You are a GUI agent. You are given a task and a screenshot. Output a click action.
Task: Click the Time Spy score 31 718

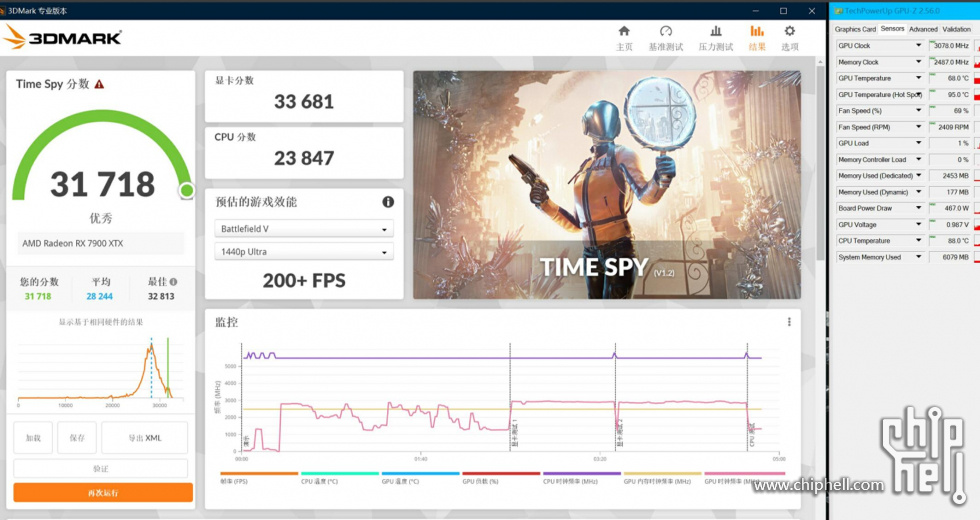pos(102,184)
